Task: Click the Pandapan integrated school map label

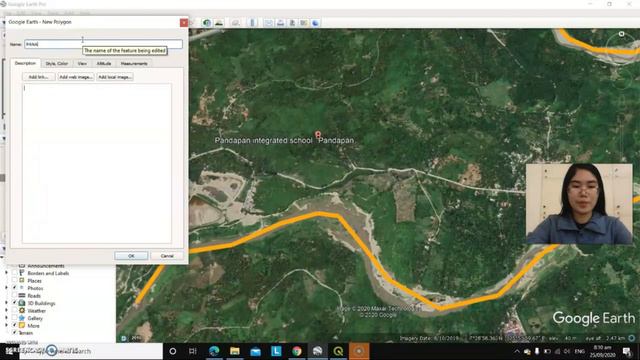Action: point(263,140)
